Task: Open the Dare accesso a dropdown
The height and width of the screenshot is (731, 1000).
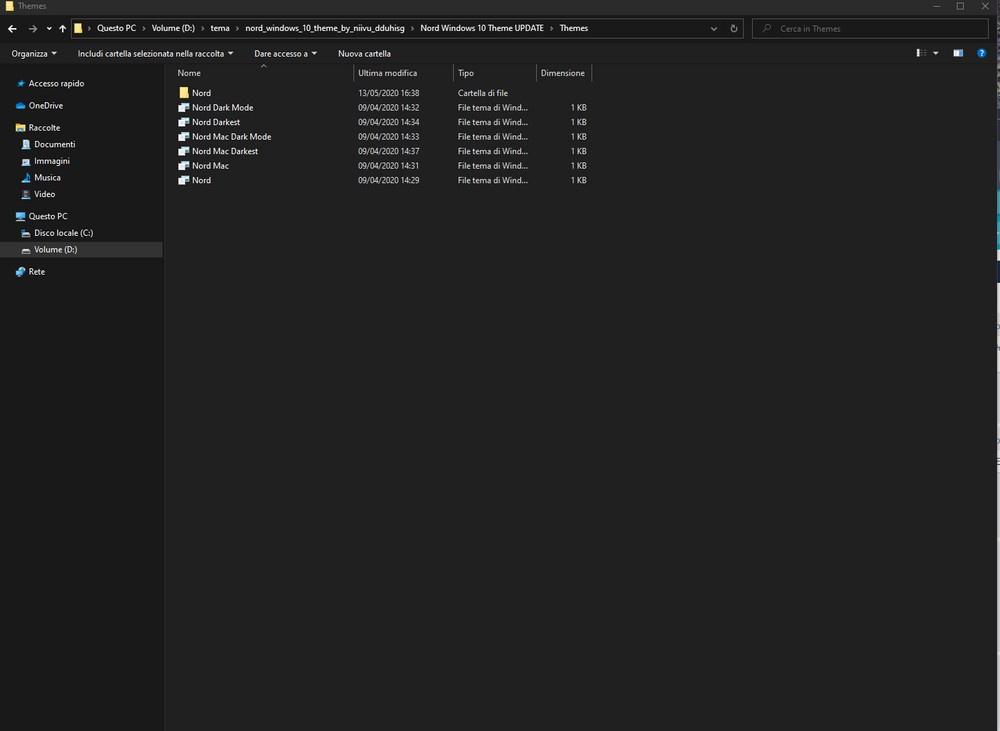Action: 285,54
